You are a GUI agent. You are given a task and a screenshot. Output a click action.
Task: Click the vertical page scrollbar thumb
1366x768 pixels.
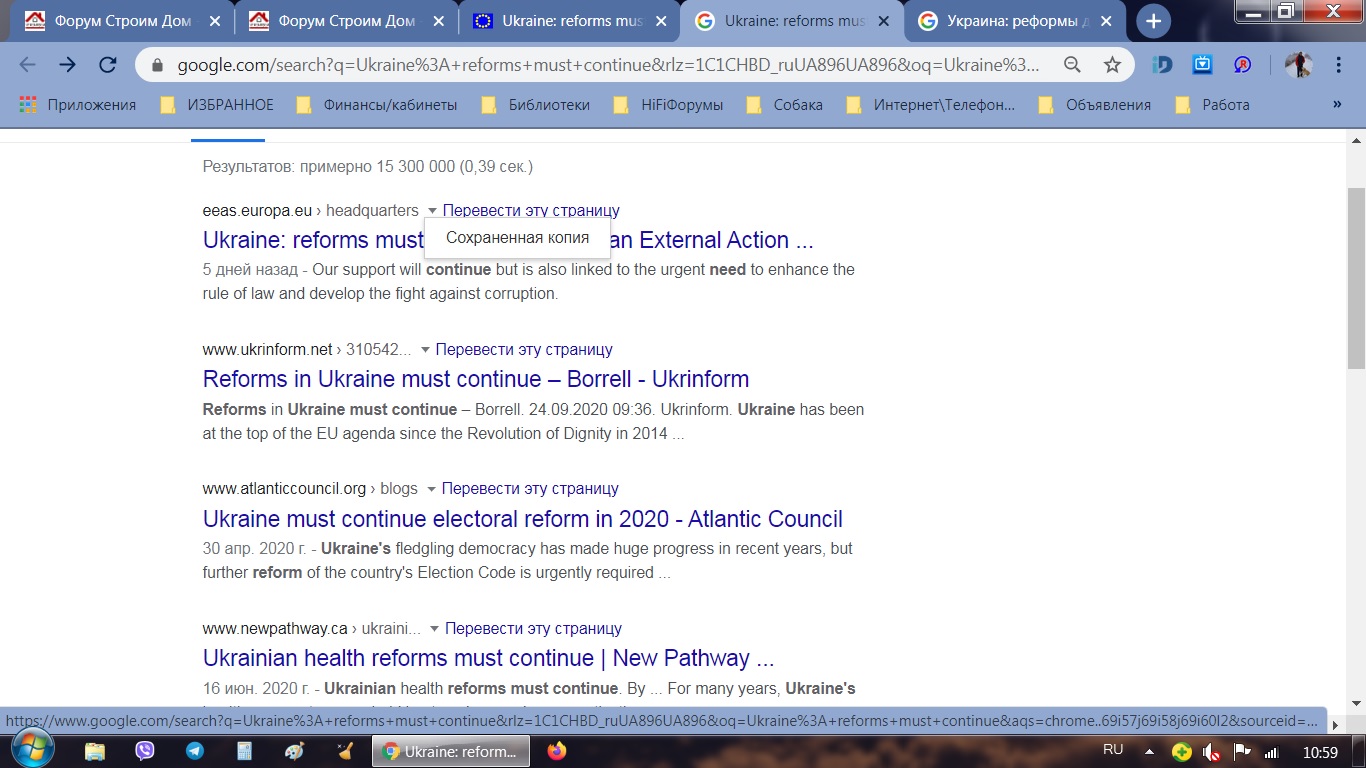[x=1356, y=277]
